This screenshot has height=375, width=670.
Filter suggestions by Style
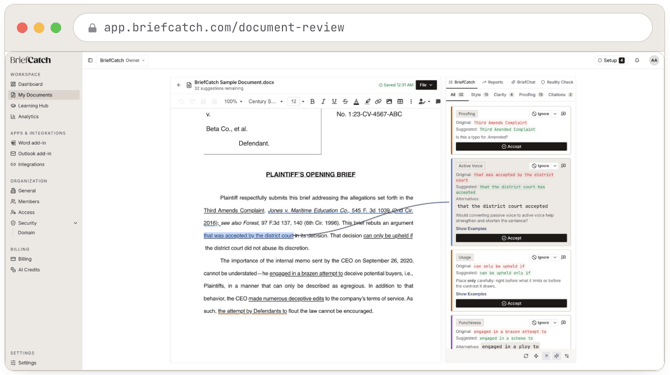coord(479,95)
